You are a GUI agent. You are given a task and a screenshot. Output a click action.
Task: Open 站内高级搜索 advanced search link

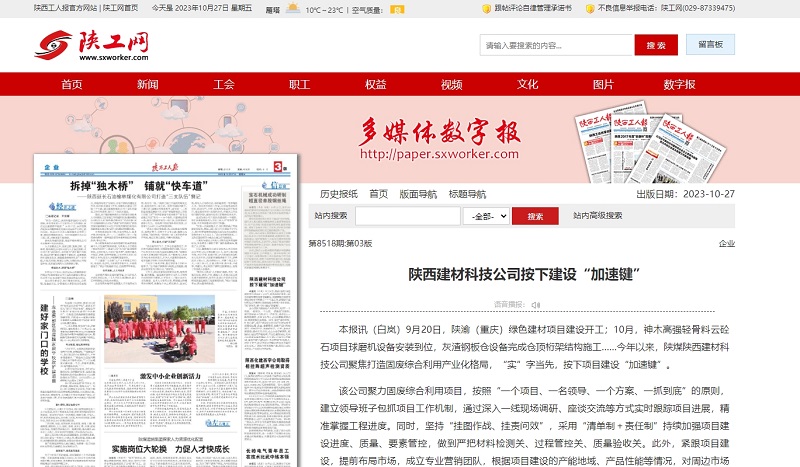pos(597,215)
